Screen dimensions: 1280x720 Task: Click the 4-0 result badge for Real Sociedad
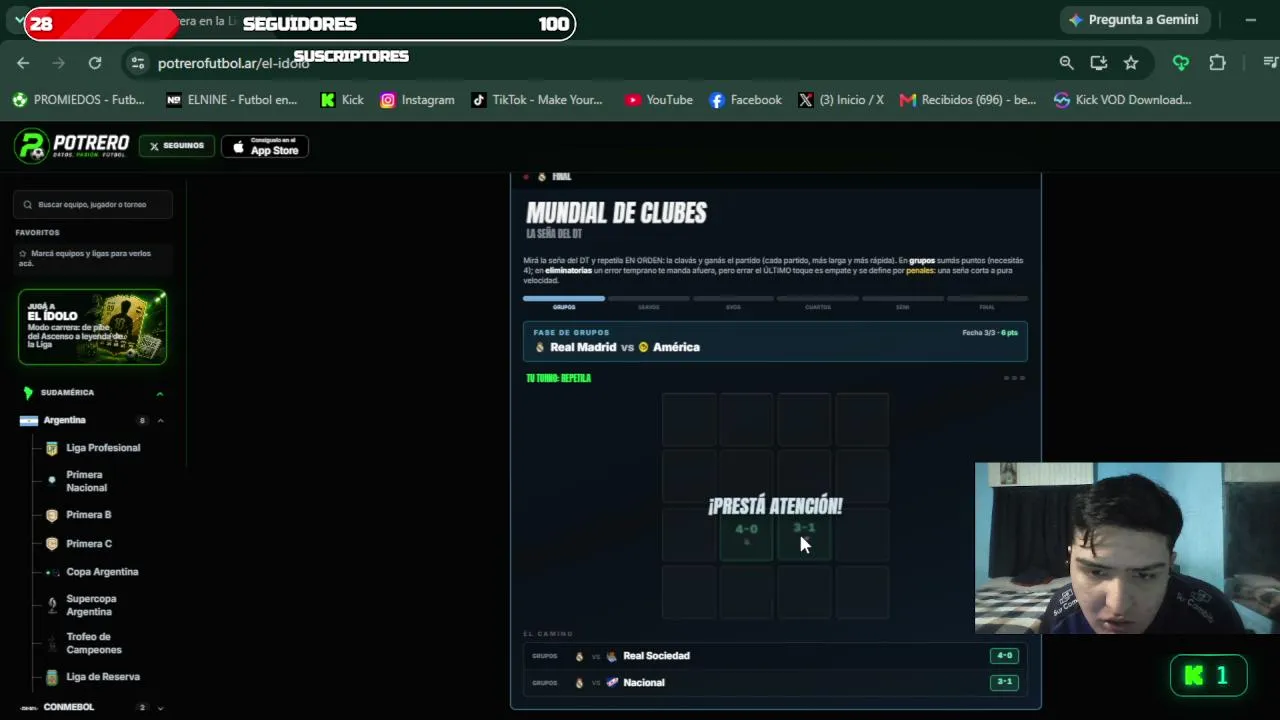(x=1004, y=656)
